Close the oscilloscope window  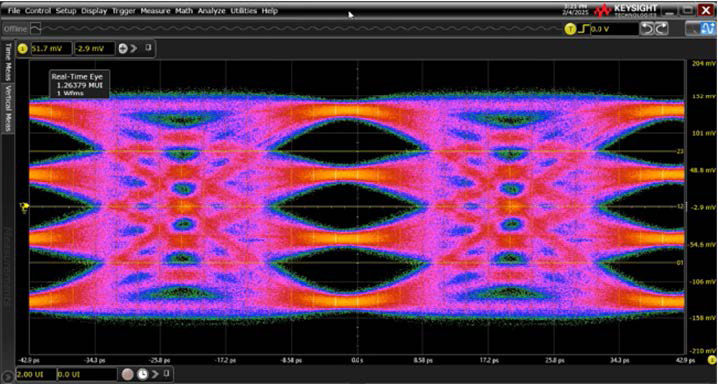(706, 10)
